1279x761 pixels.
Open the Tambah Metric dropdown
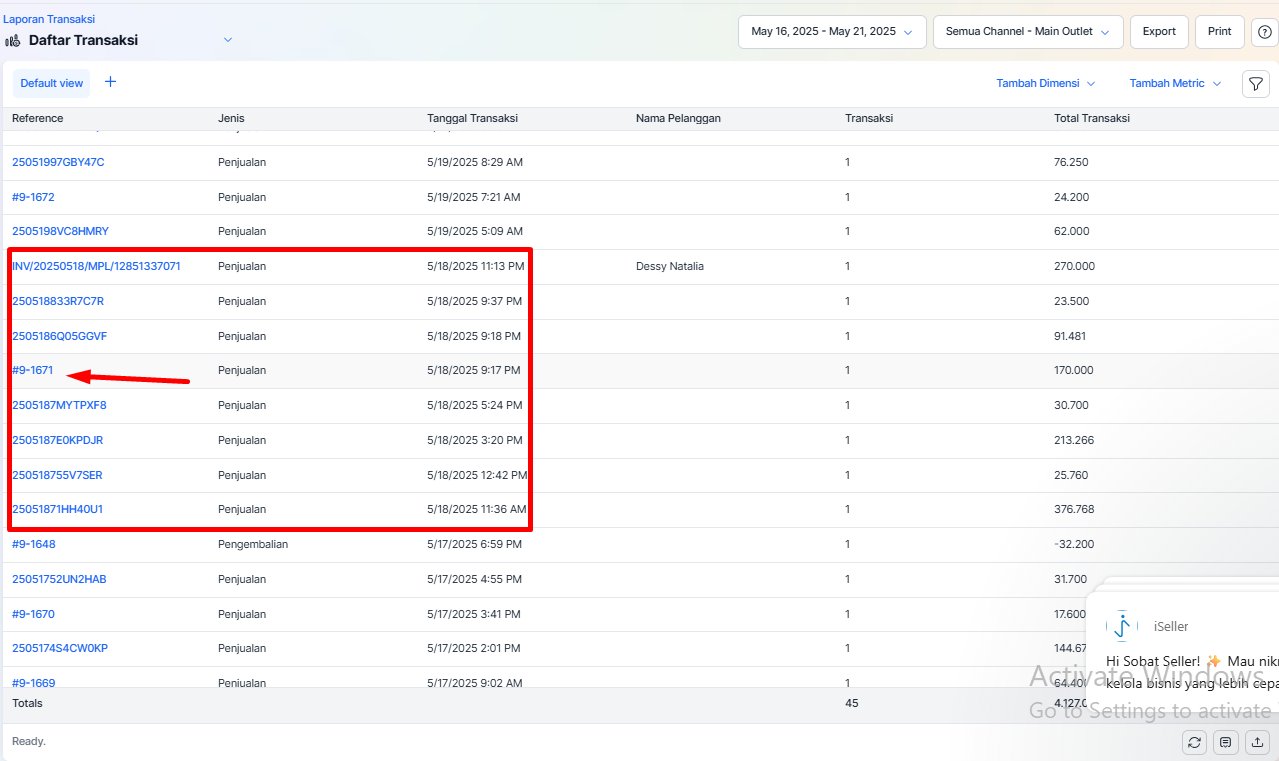[1175, 84]
